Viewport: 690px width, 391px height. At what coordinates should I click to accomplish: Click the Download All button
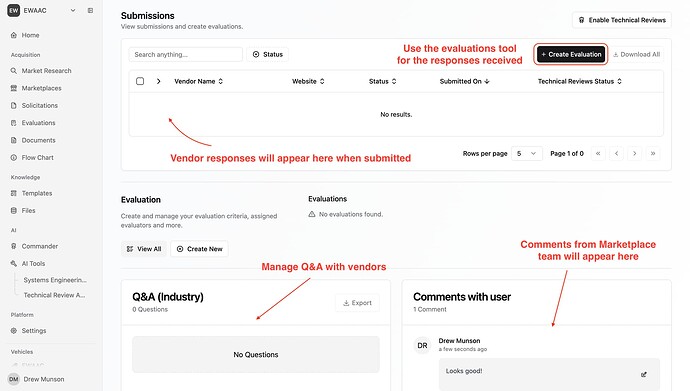click(636, 55)
